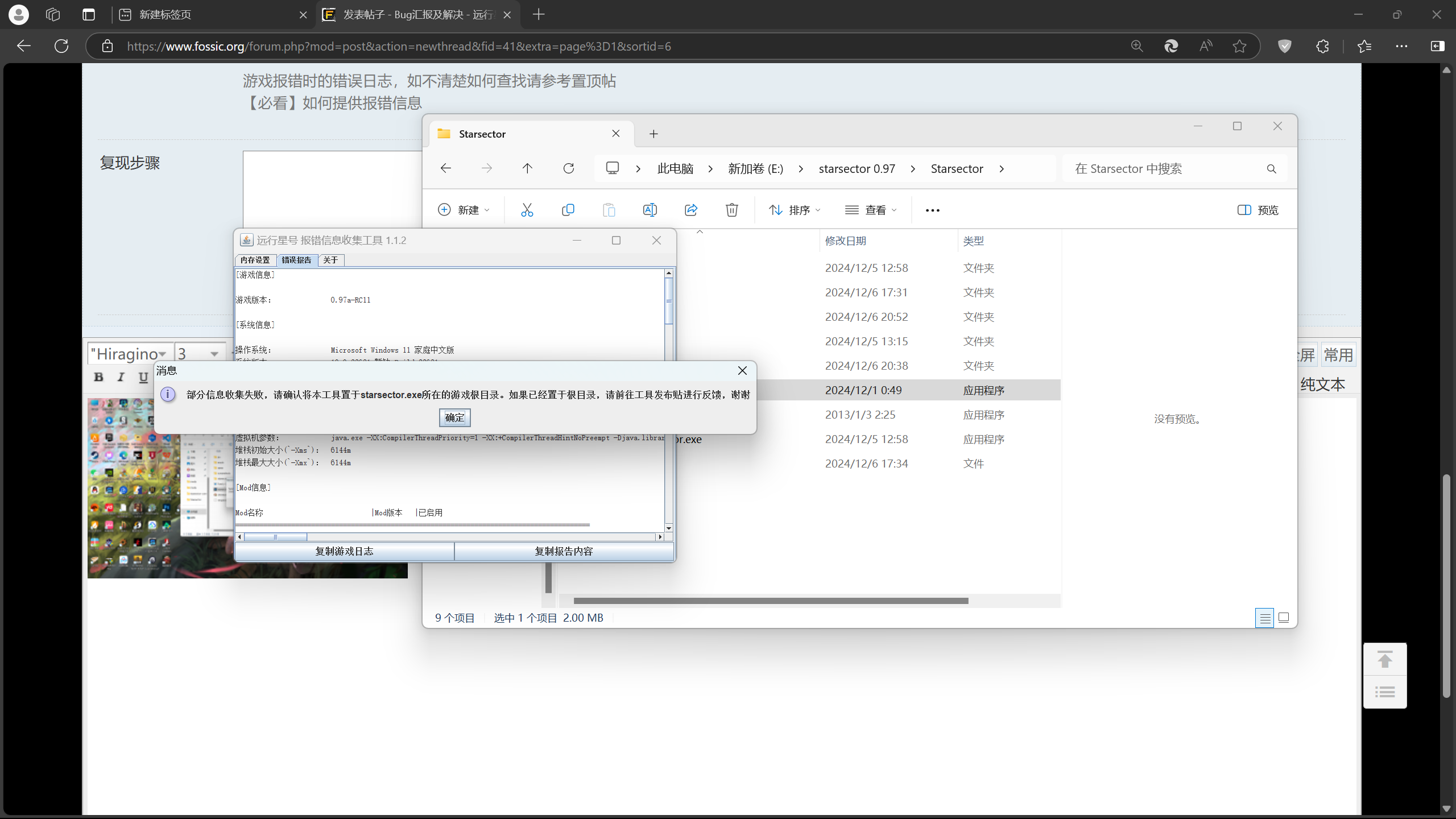Click the rename icon in Explorer toolbar
The width and height of the screenshot is (1456, 819).
[x=650, y=210]
